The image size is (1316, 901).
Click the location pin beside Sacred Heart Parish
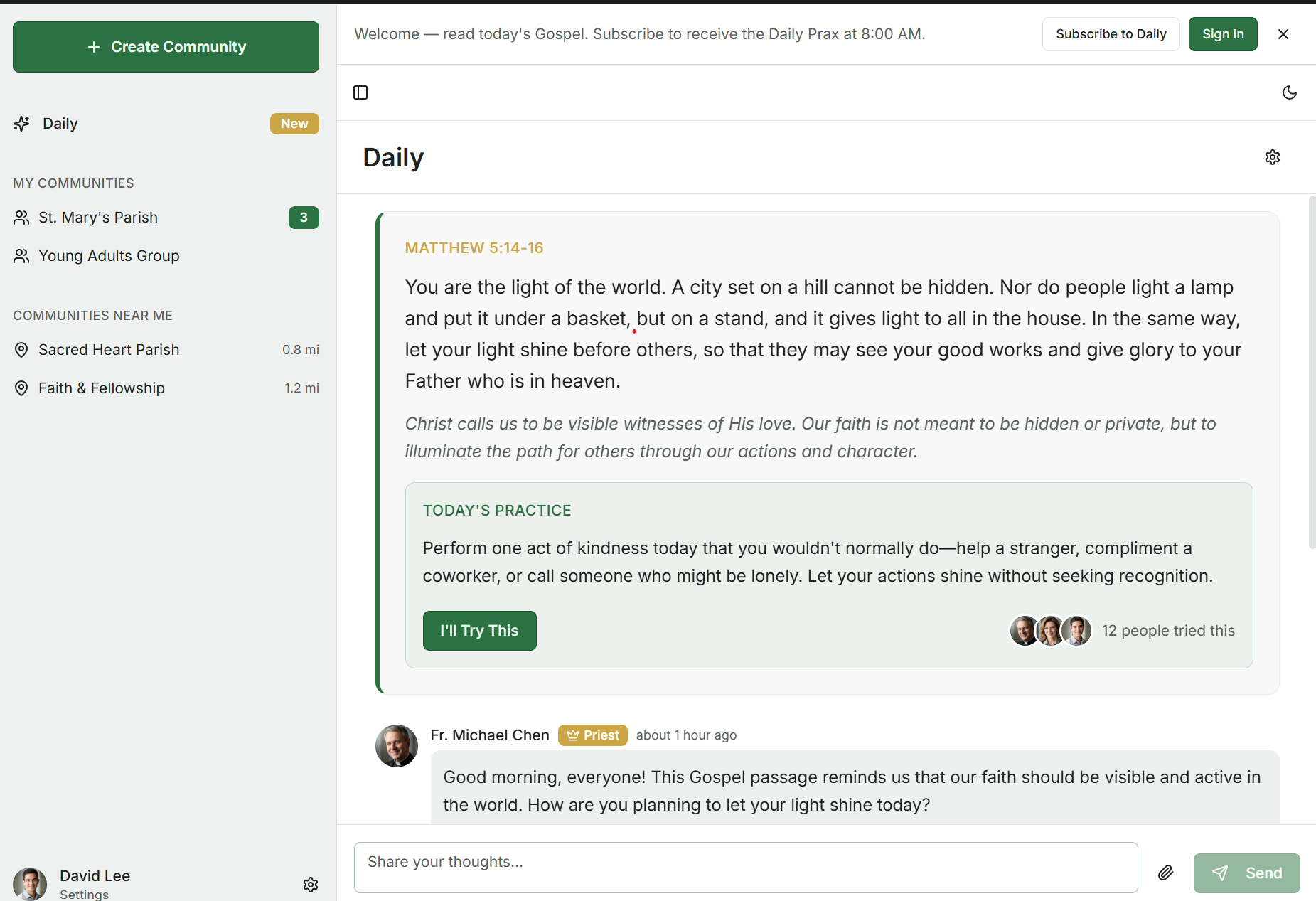21,349
